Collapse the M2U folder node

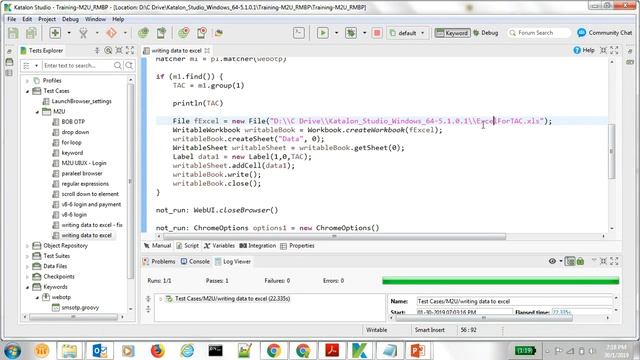coord(37,111)
